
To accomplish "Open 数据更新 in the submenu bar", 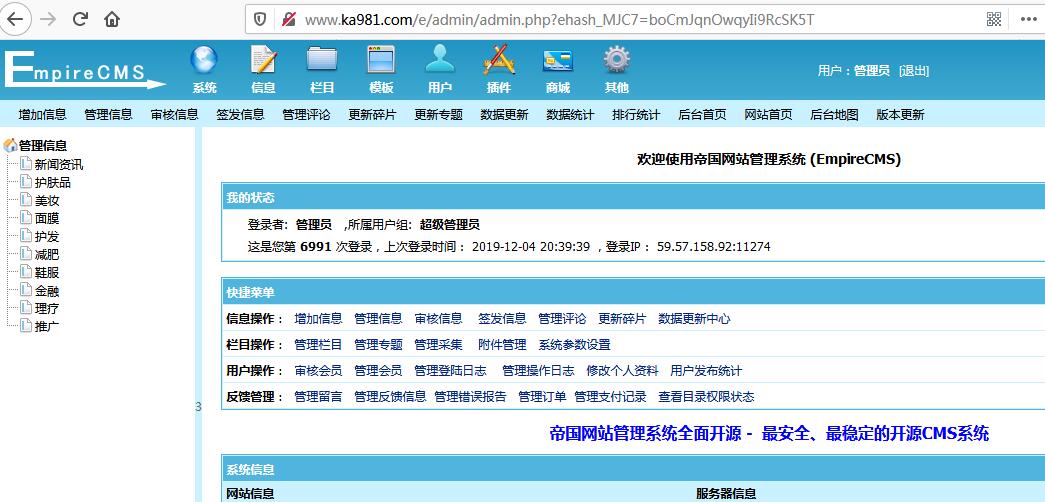I will 505,115.
